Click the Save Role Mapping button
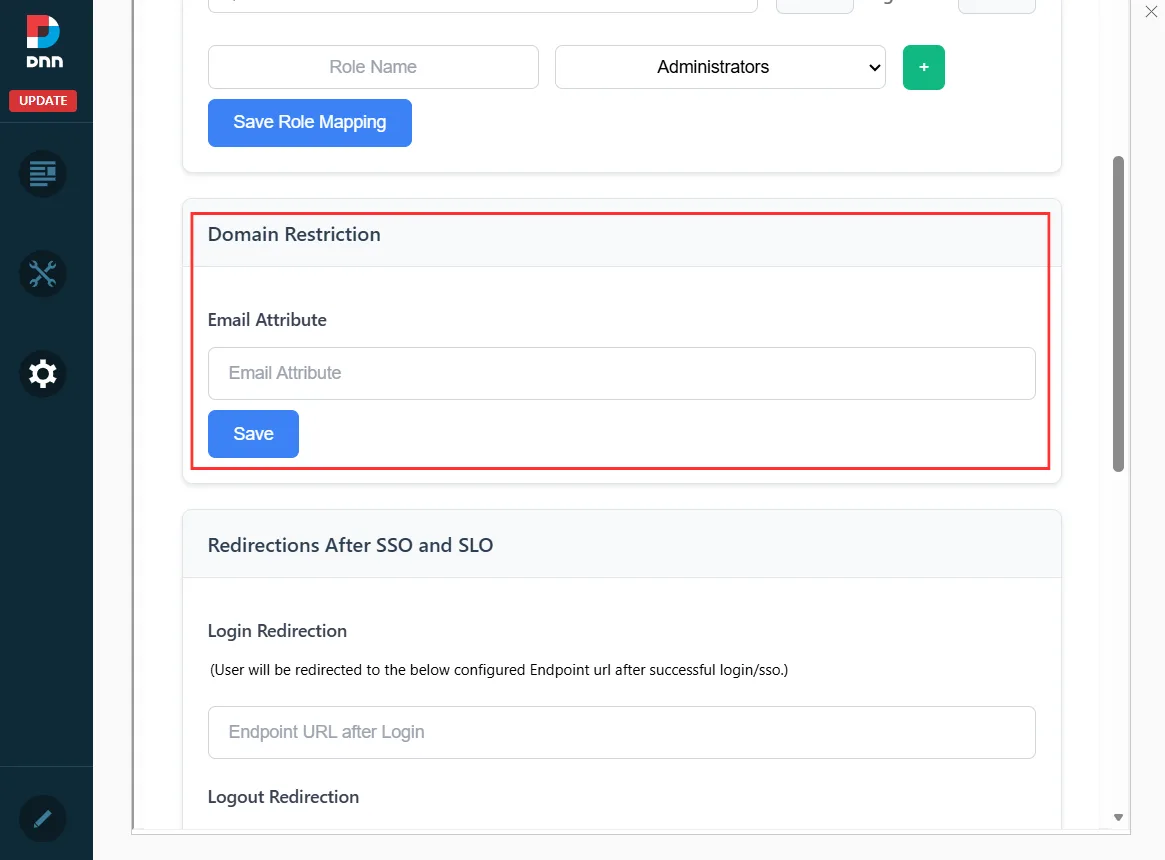This screenshot has height=860, width=1165. [310, 123]
